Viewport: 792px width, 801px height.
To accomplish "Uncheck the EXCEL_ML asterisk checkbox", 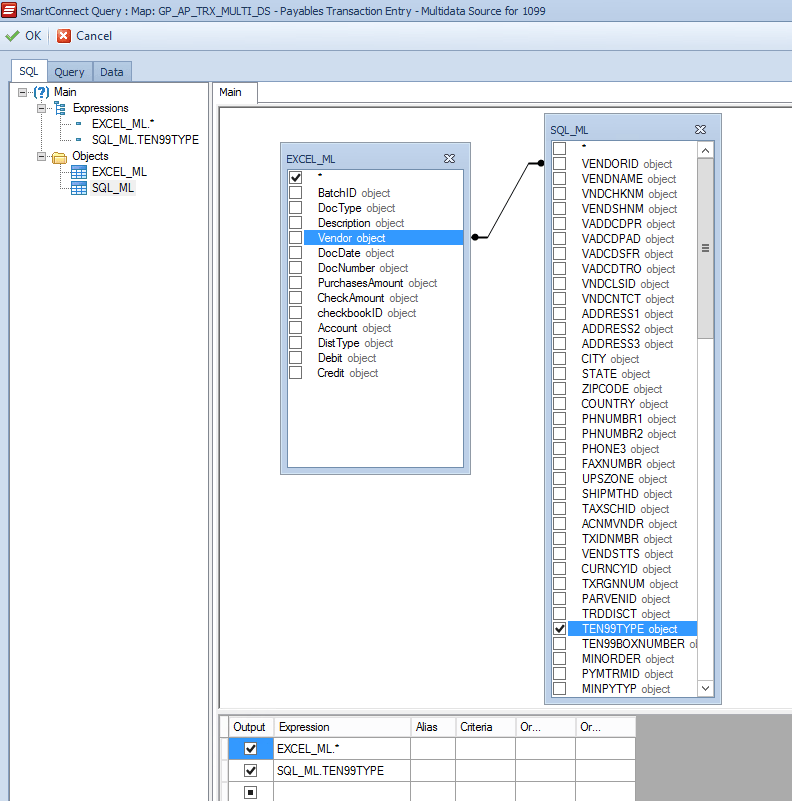I will coord(295,177).
